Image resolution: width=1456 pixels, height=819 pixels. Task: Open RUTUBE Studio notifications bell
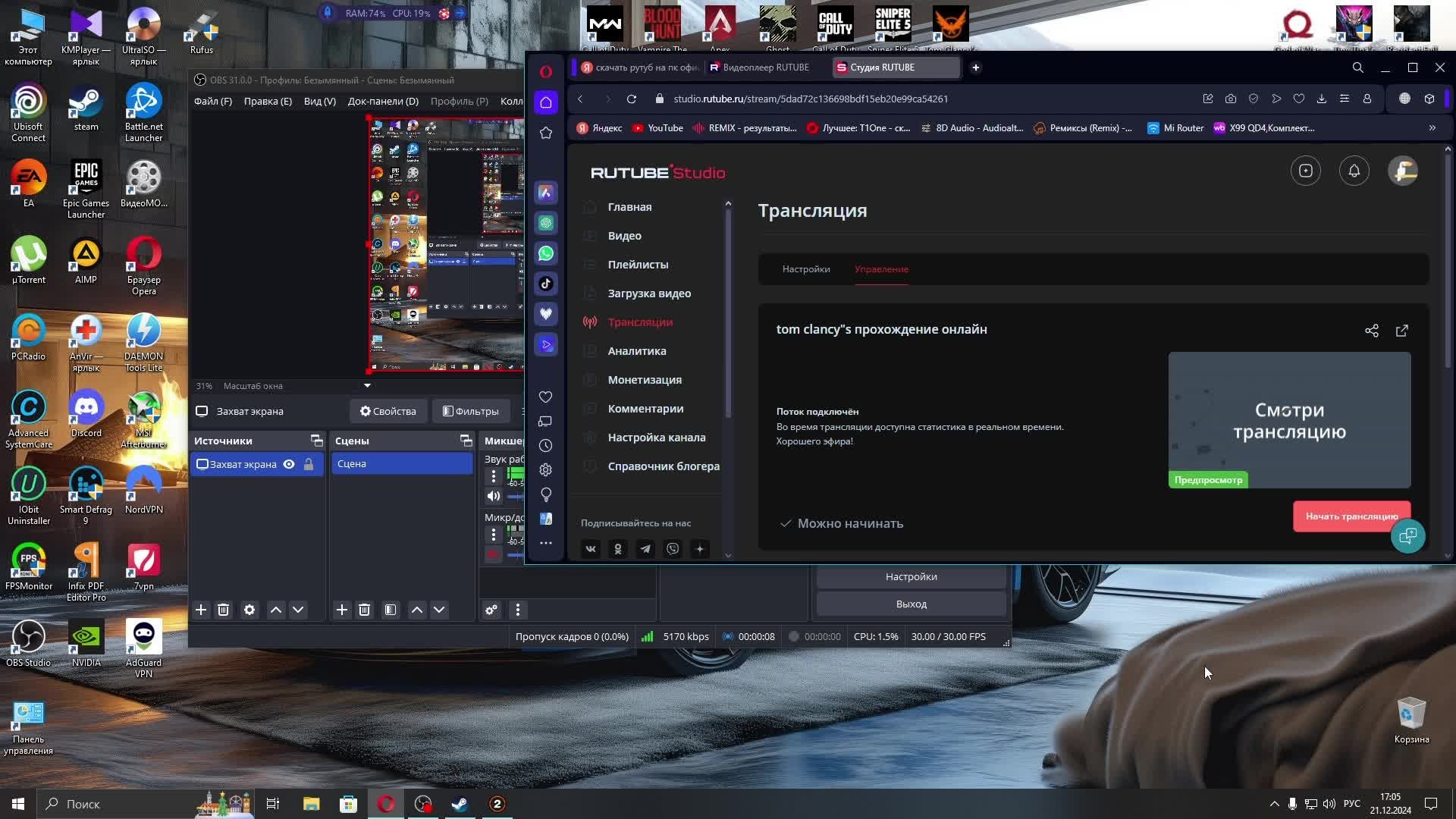tap(1354, 171)
